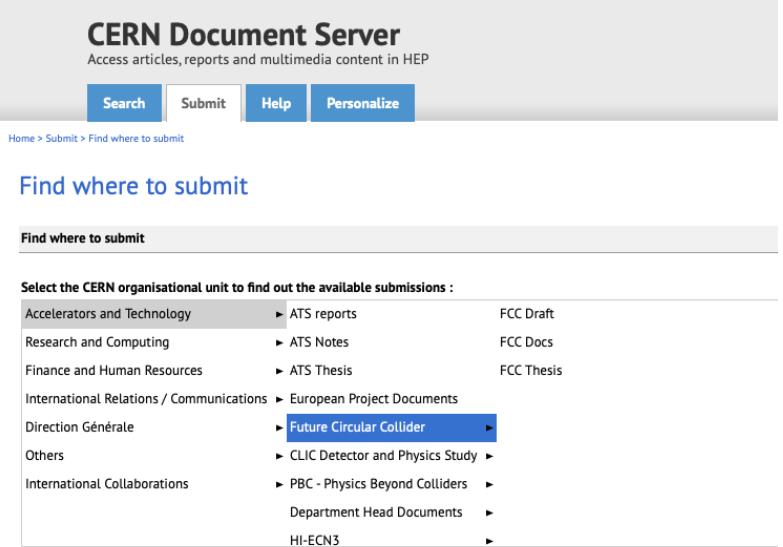This screenshot has width=783, height=547.
Task: Expand the Direction Générale entry
Action: point(79,427)
